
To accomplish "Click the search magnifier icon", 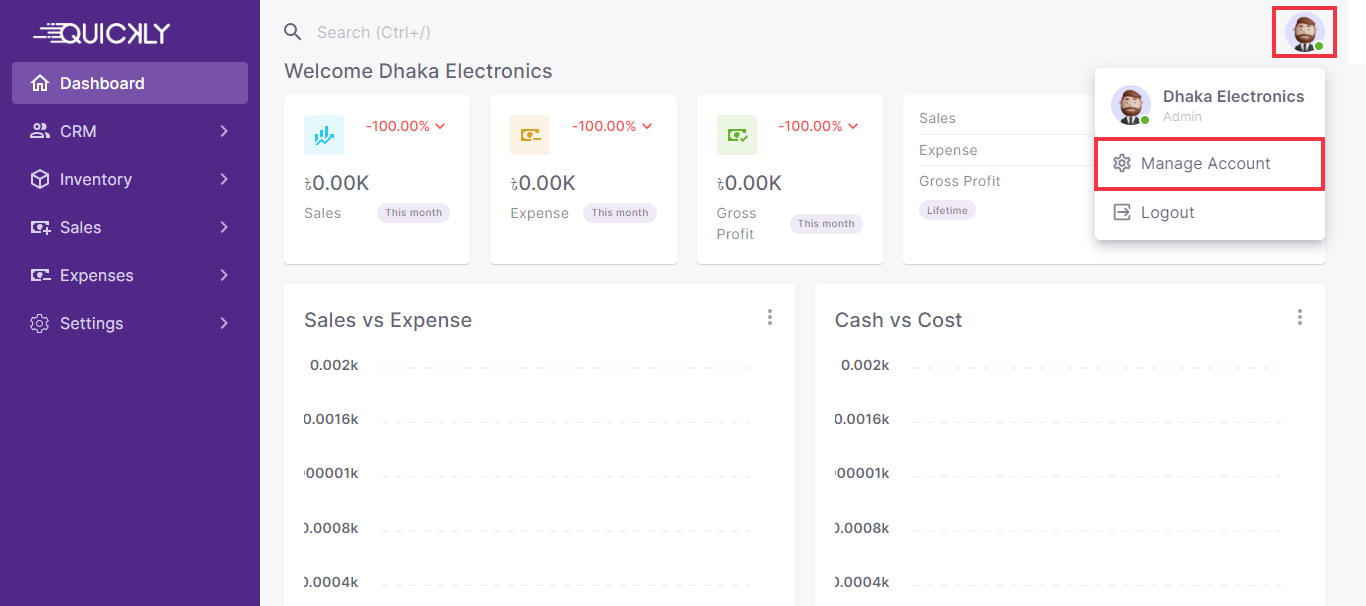I will (x=293, y=32).
